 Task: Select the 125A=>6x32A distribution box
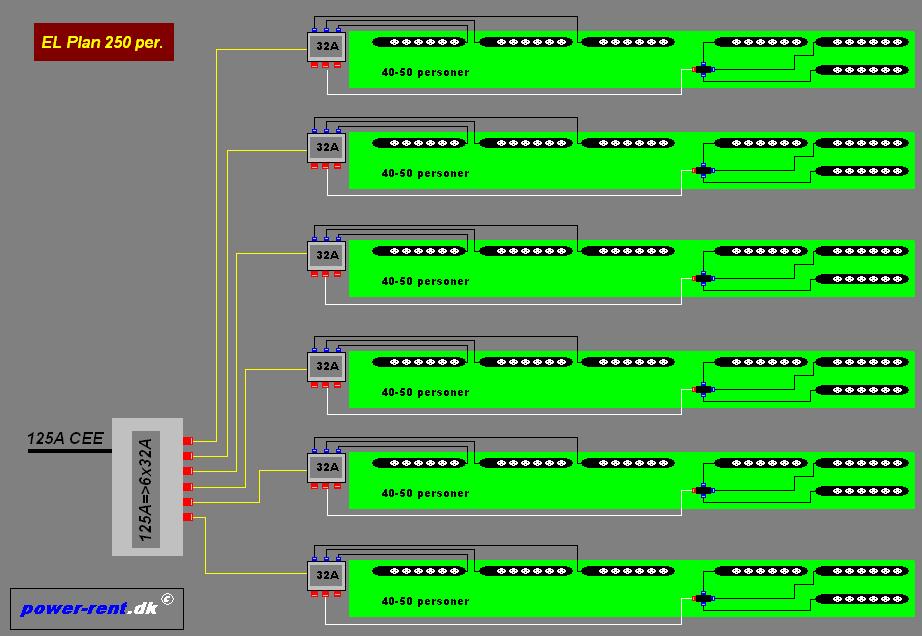point(147,487)
